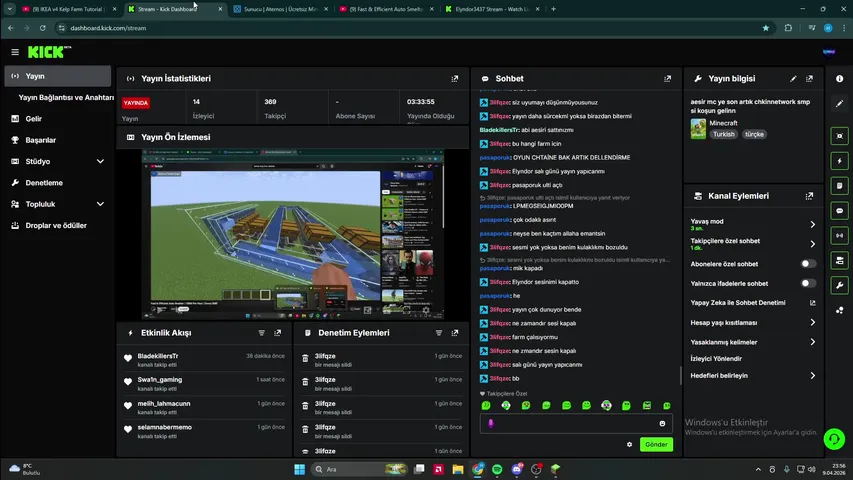Click the Minecraft category thumbnail
Image resolution: width=853 pixels, height=480 pixels.
[x=698, y=129]
